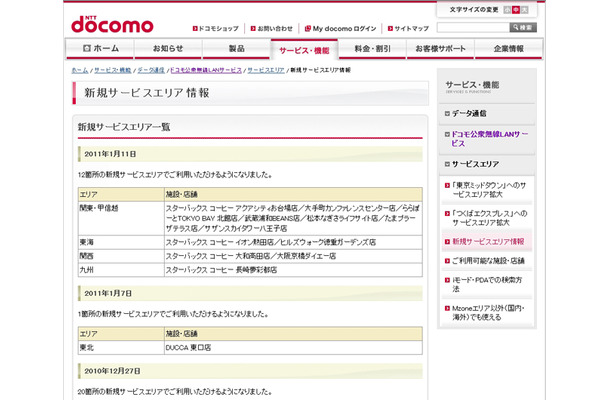This screenshot has width=610, height=400.
Task: Open 「東京ミッドタウン」へのサービスエリア拡大 sidebar link
Action: [x=489, y=190]
